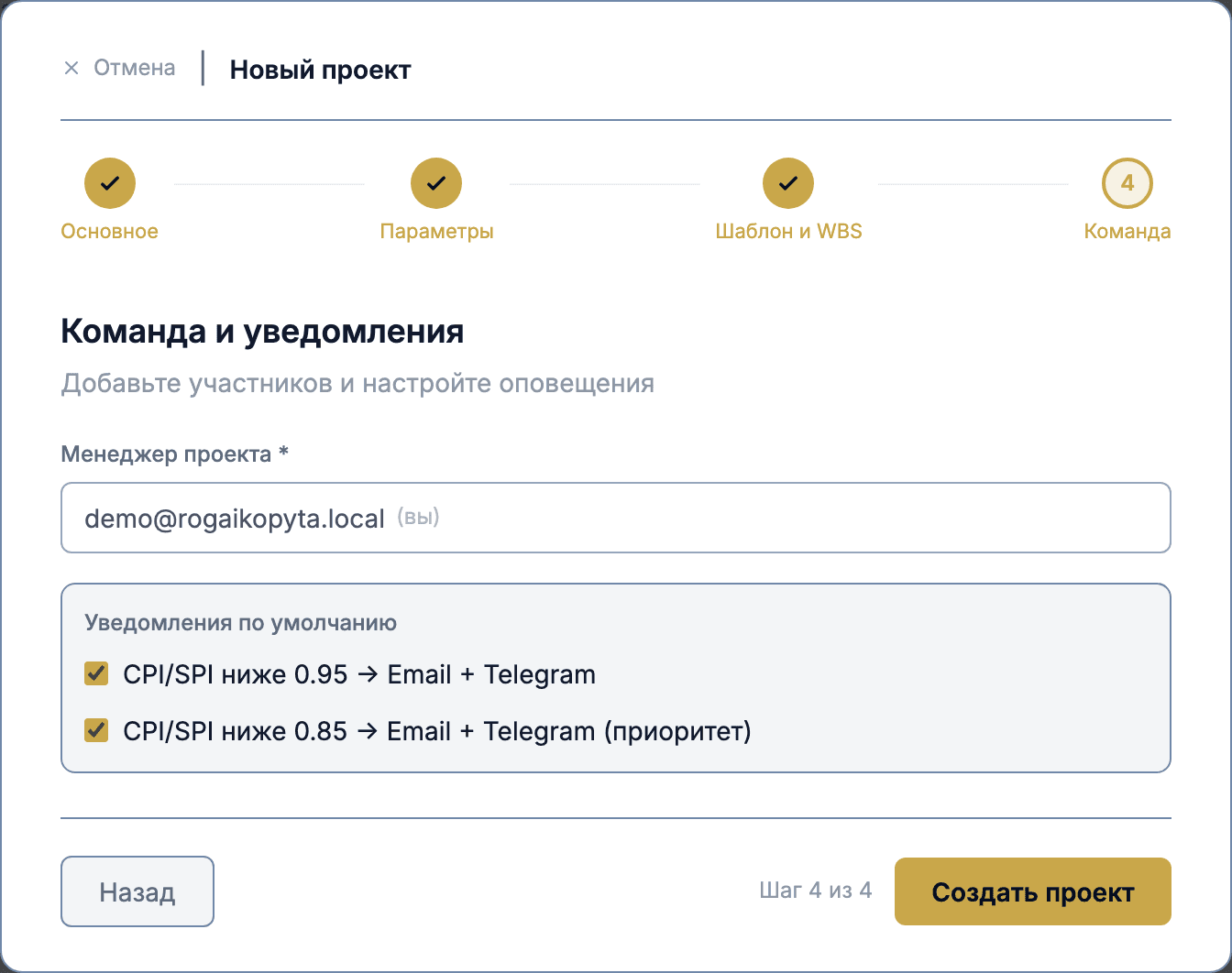Click the (вы) hint in manager field

[418, 518]
